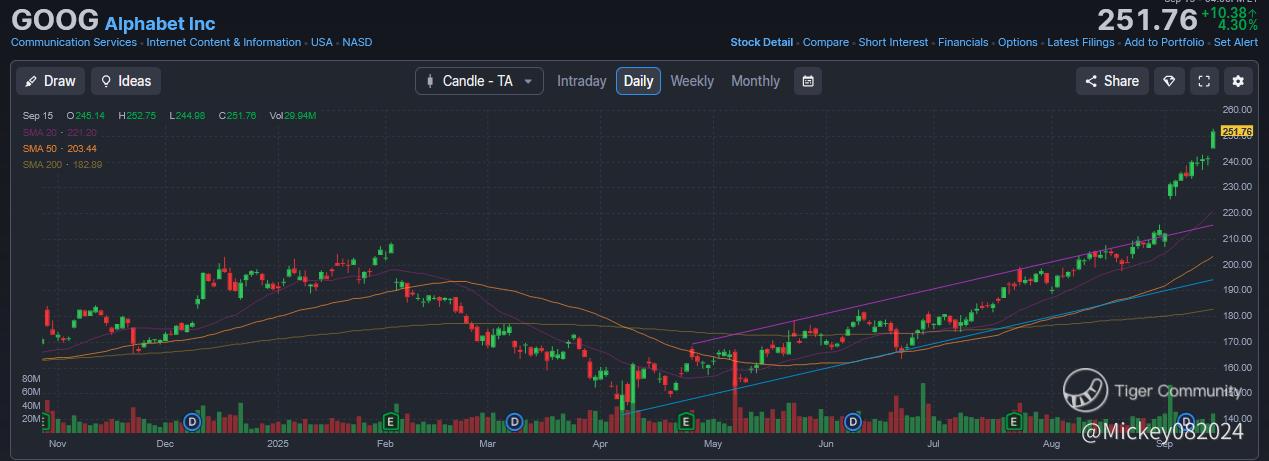Open the Compare link
Image resolution: width=1269 pixels, height=461 pixels.
coord(826,42)
